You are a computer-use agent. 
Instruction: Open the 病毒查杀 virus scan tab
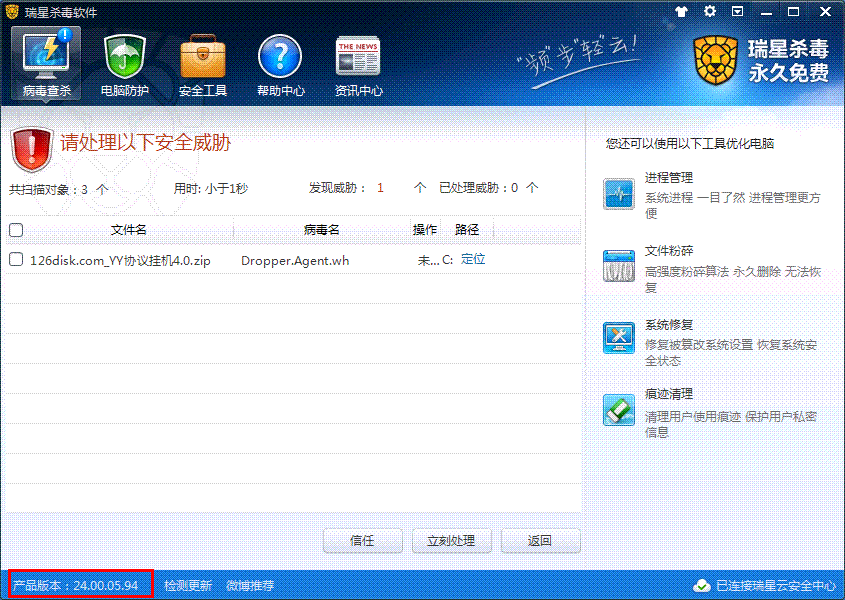click(x=46, y=64)
